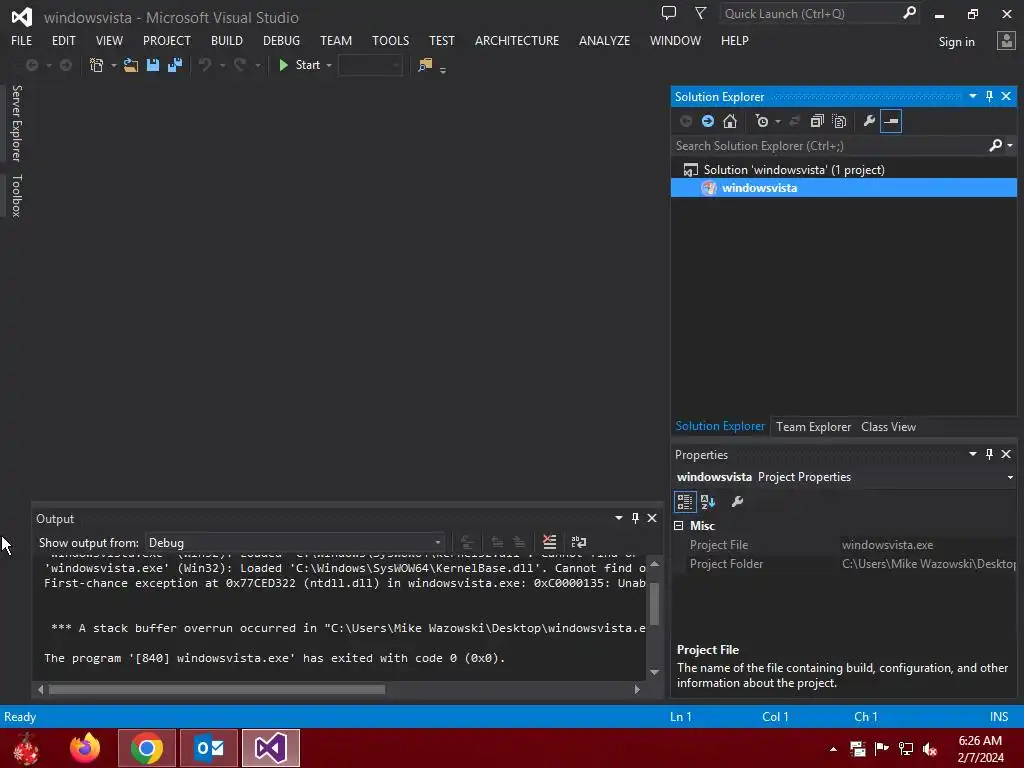Screen dimensions: 1024x768
Task: Click Solution Explorer Properties wrench icon
Action: point(869,121)
